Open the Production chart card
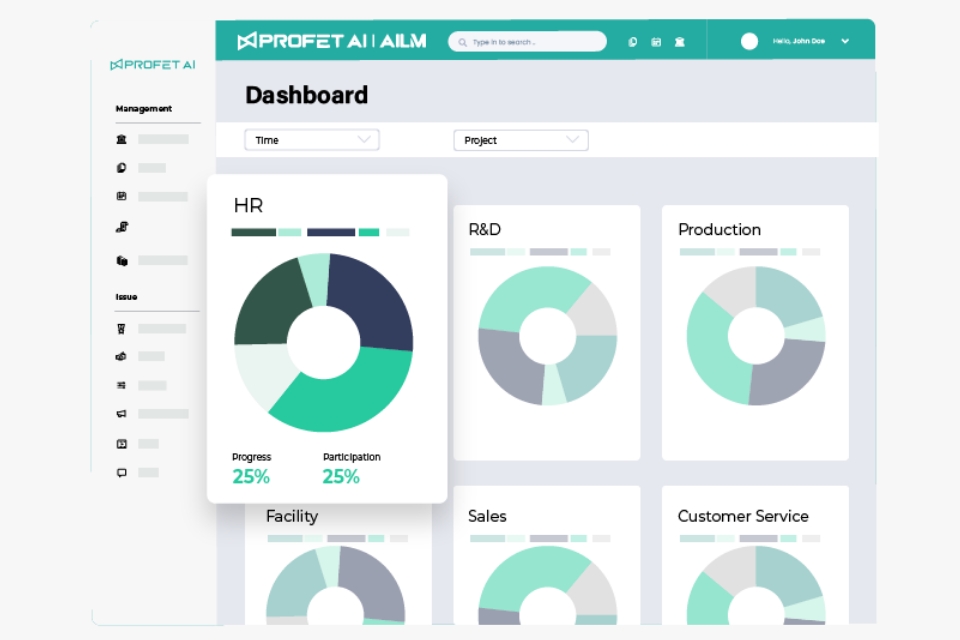This screenshot has height=640, width=960. [755, 332]
